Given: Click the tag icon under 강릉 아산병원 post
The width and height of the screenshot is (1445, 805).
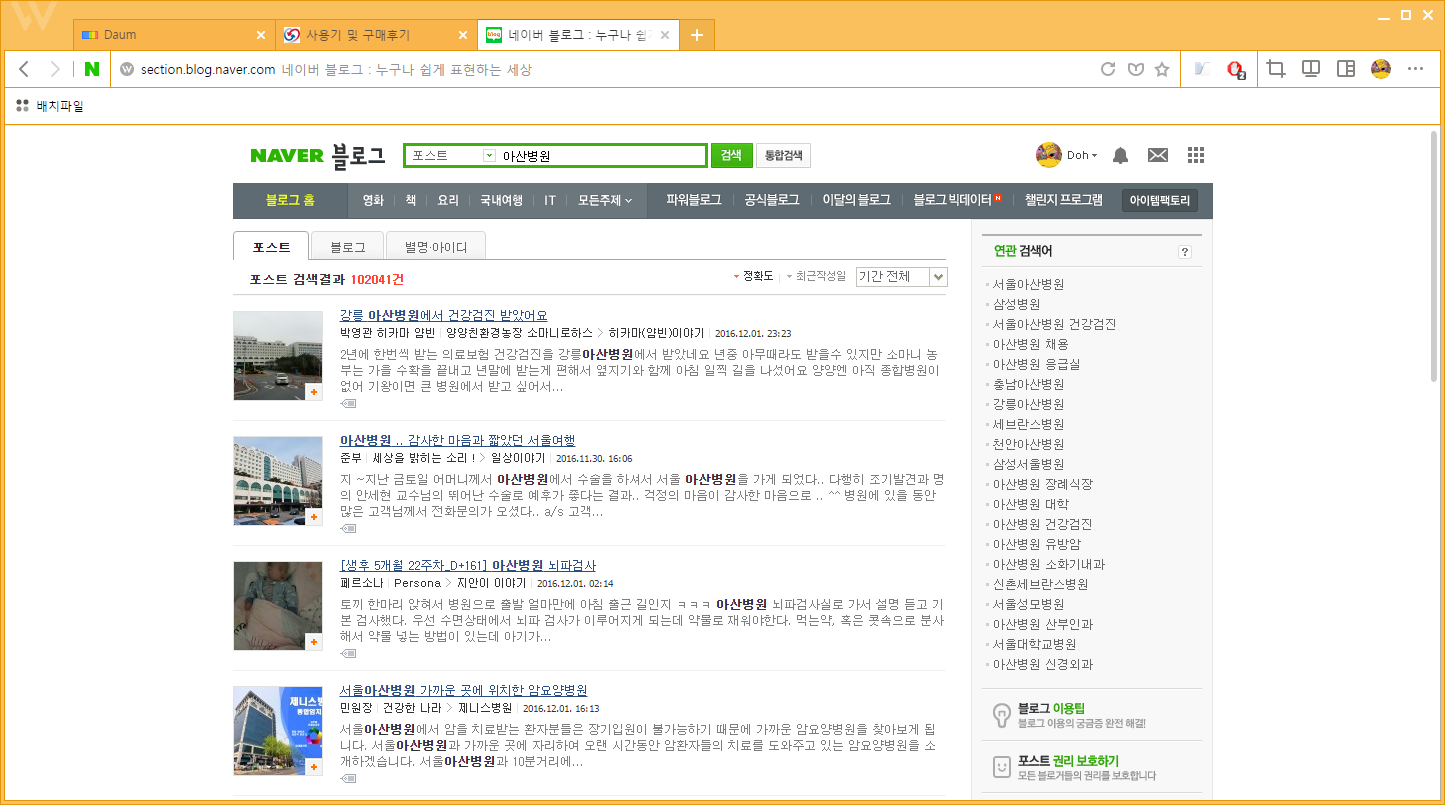Looking at the screenshot, I should coord(348,403).
